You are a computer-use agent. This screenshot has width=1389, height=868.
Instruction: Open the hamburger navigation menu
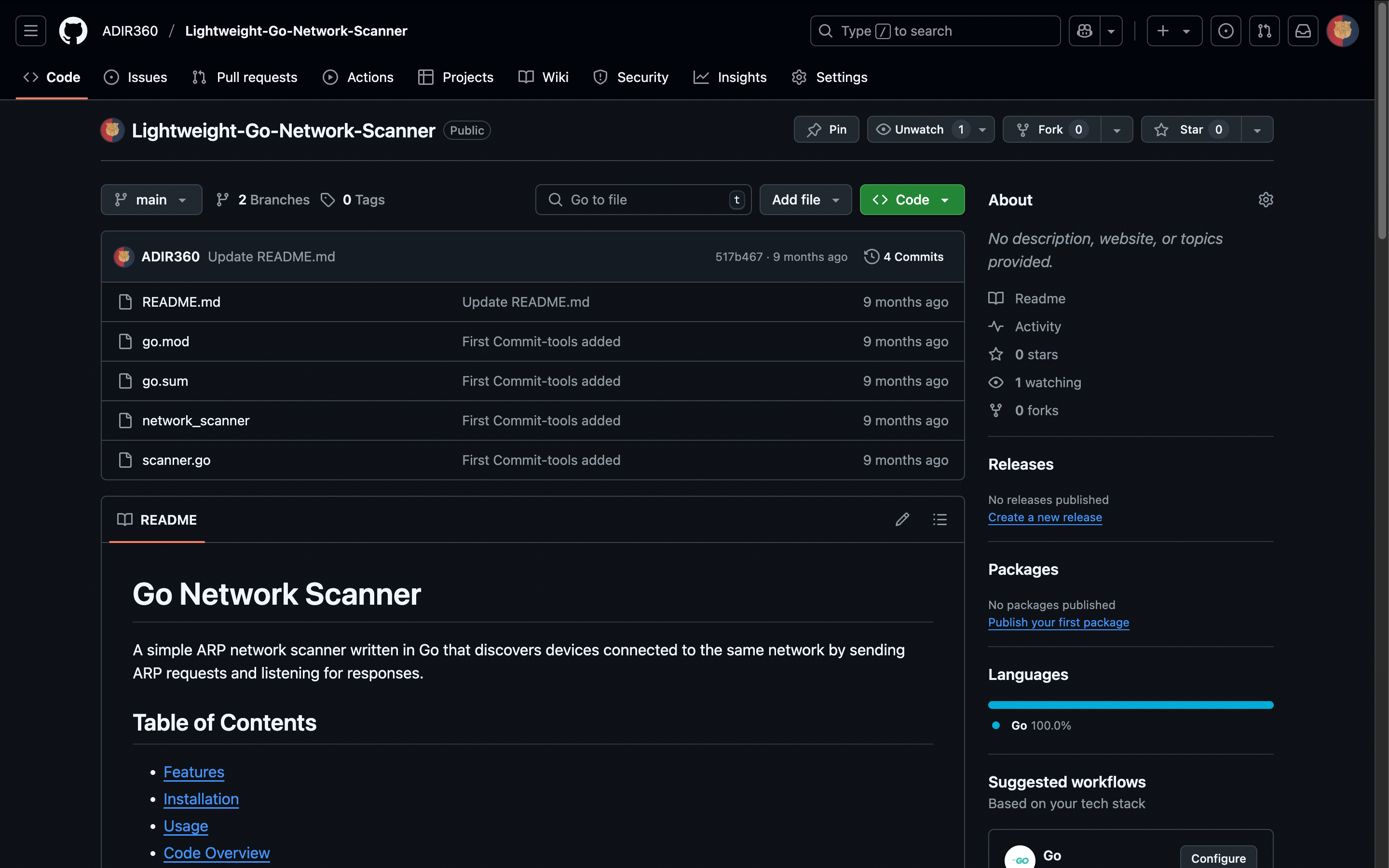[30, 31]
